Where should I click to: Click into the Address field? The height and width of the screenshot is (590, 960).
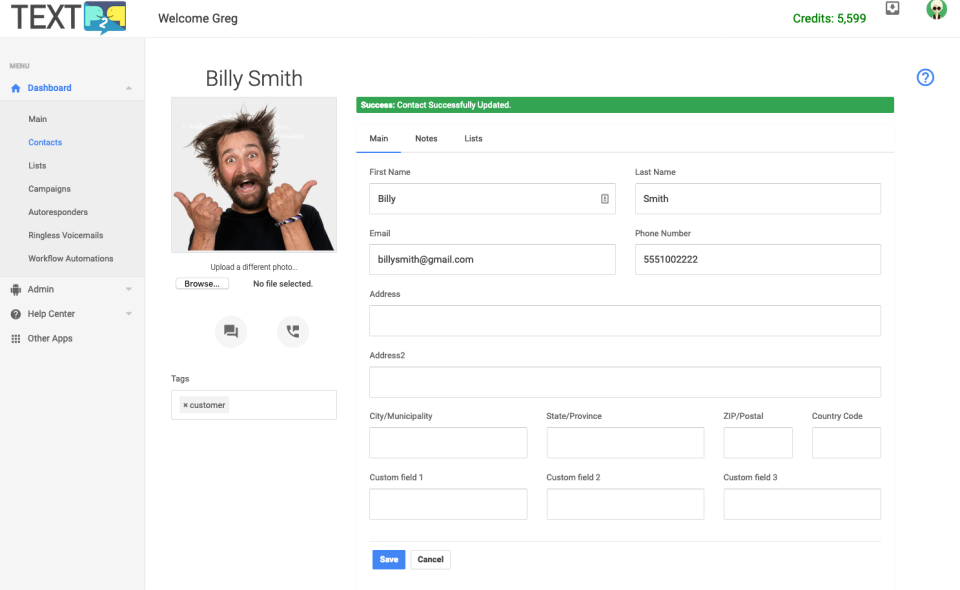coord(624,321)
